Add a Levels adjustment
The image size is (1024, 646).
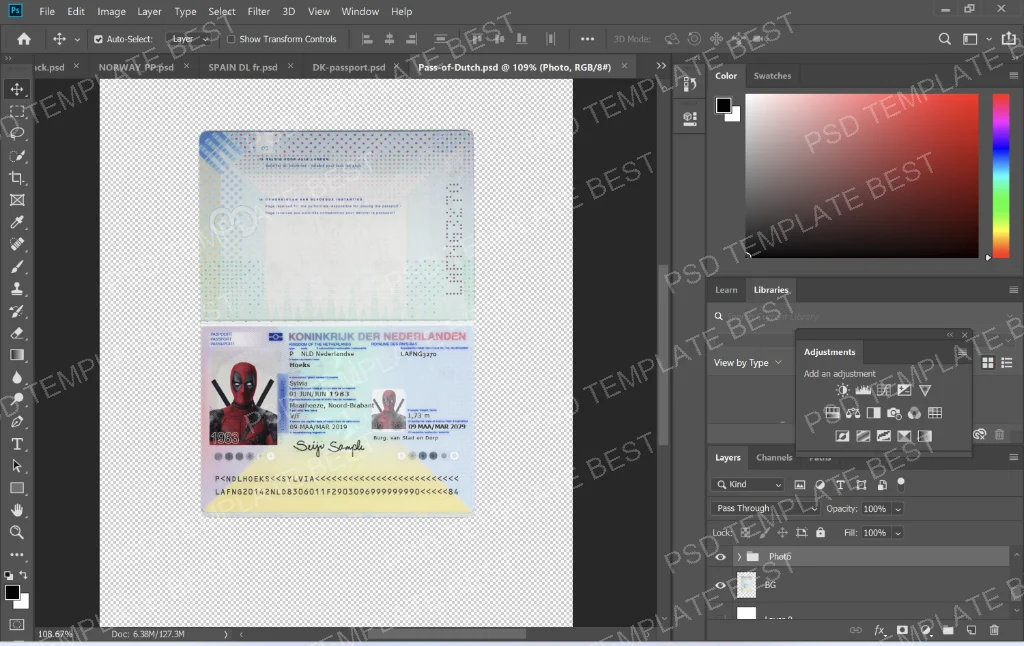[863, 391]
